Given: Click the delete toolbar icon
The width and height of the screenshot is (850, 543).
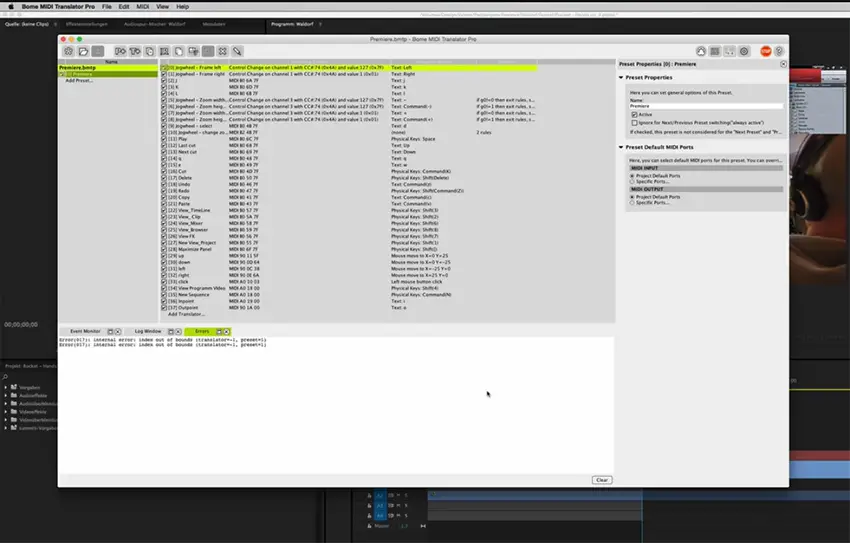Looking at the screenshot, I should click(208, 51).
